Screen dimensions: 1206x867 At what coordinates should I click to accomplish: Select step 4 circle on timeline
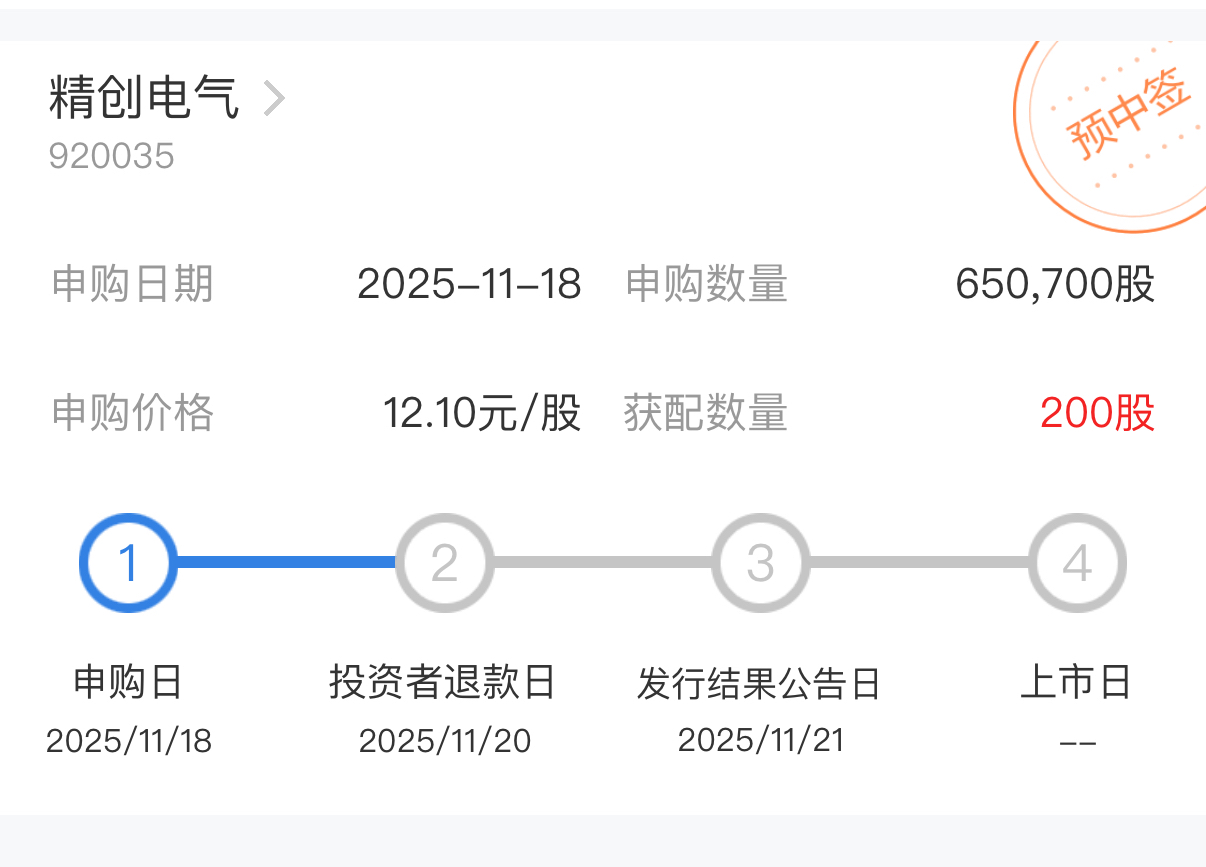1077,563
